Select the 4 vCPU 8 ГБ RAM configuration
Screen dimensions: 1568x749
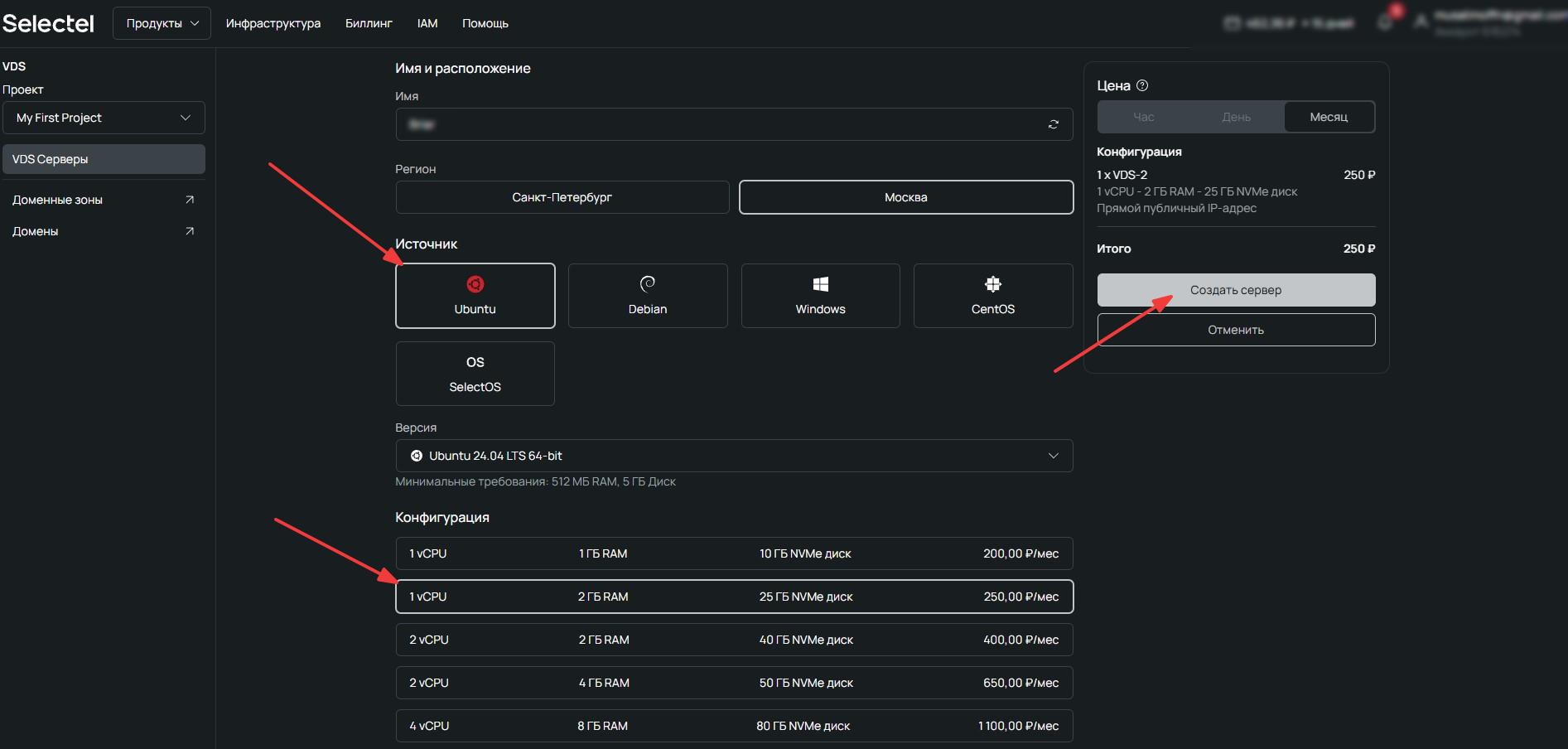[735, 726]
